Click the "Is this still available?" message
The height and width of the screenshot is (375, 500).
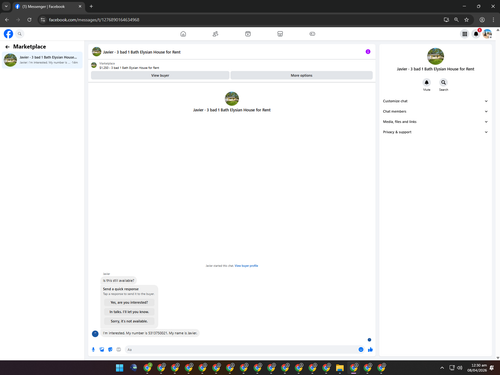point(119,281)
